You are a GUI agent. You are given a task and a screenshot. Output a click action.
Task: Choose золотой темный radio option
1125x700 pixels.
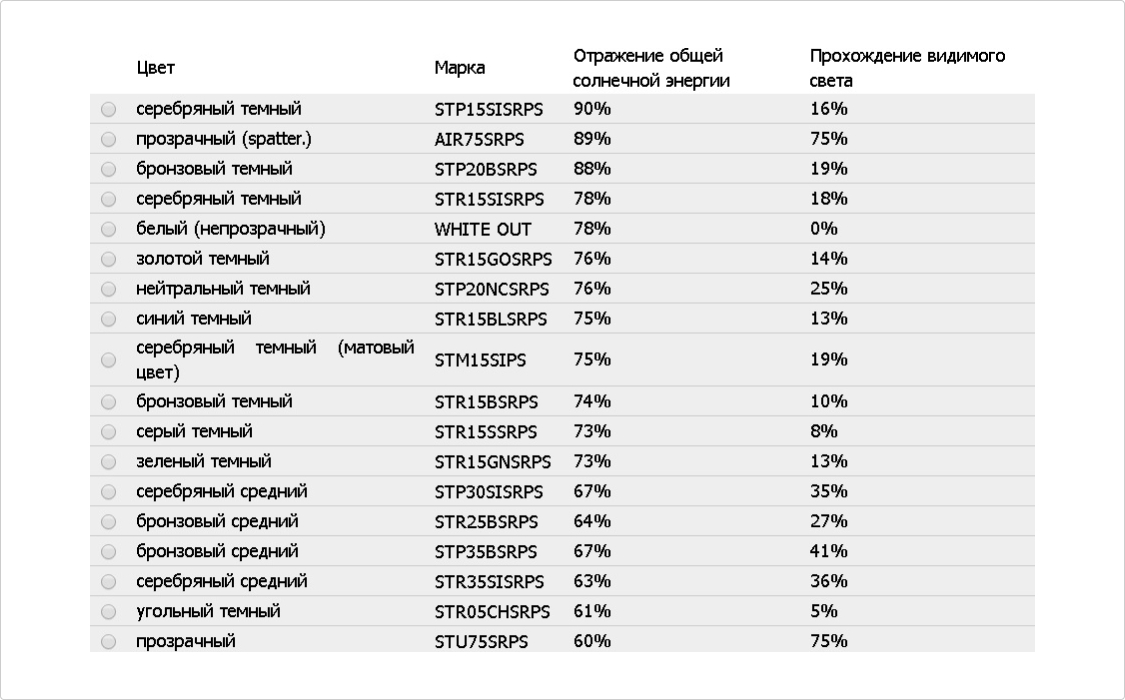point(108,260)
